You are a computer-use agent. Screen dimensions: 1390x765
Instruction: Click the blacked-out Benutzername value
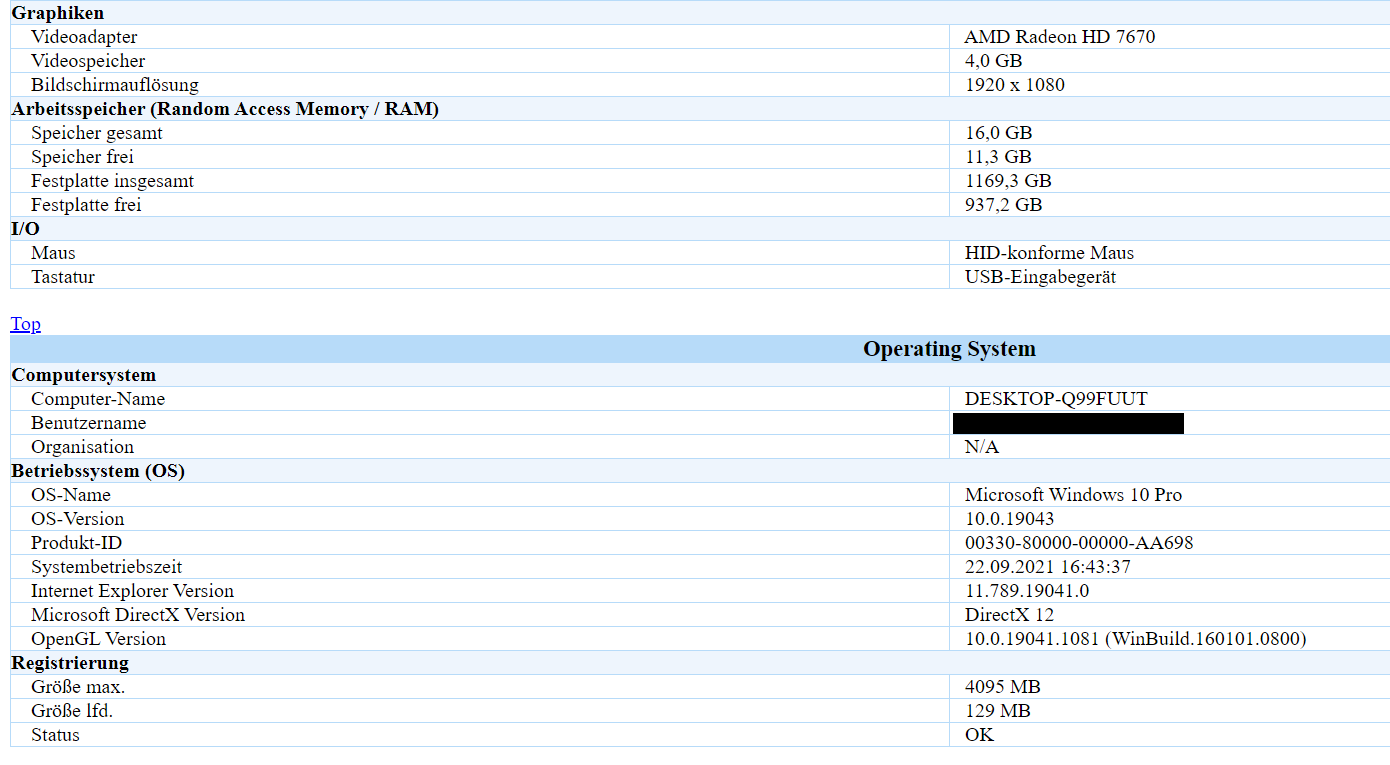pos(1068,423)
